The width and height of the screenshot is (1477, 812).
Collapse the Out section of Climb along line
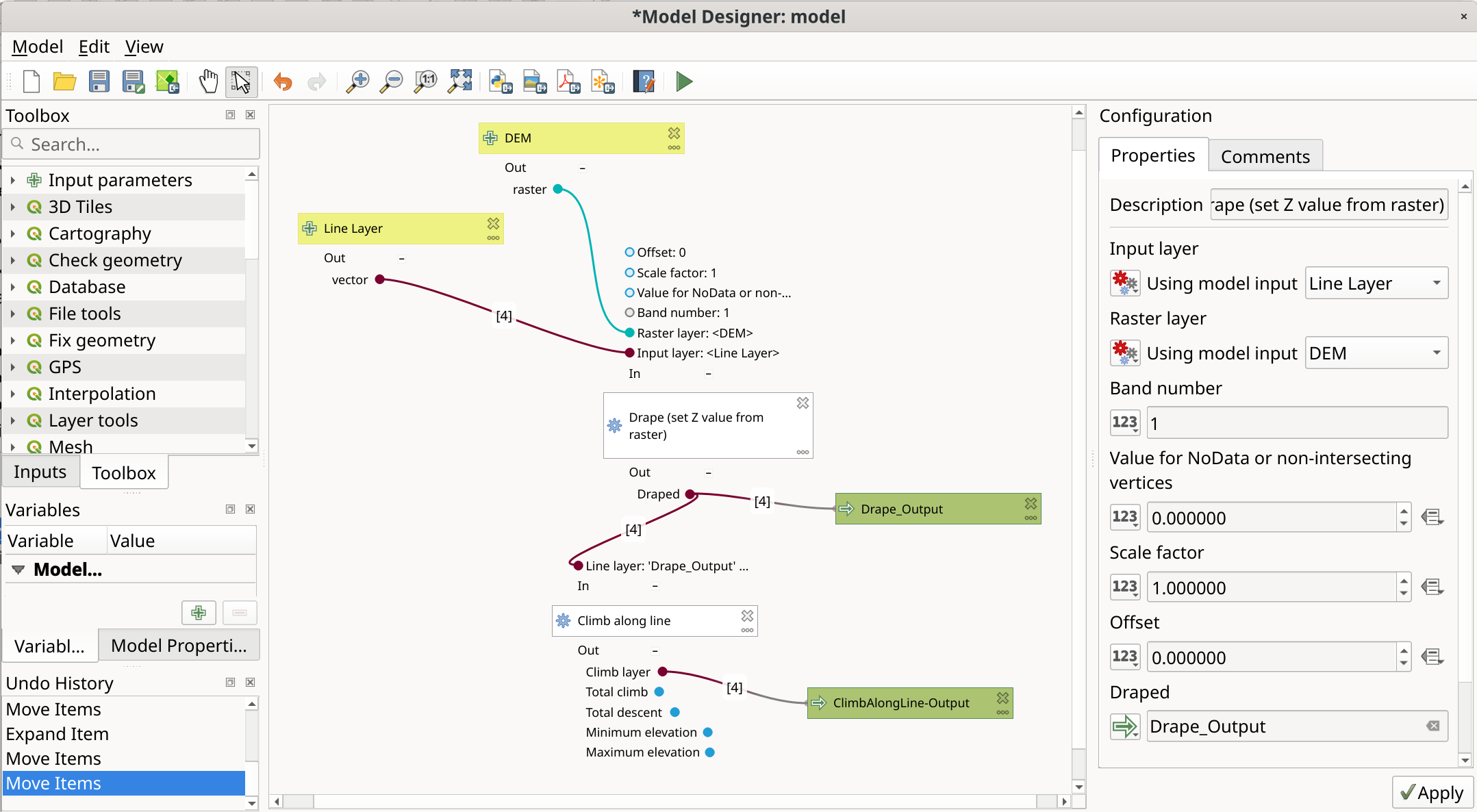(655, 650)
